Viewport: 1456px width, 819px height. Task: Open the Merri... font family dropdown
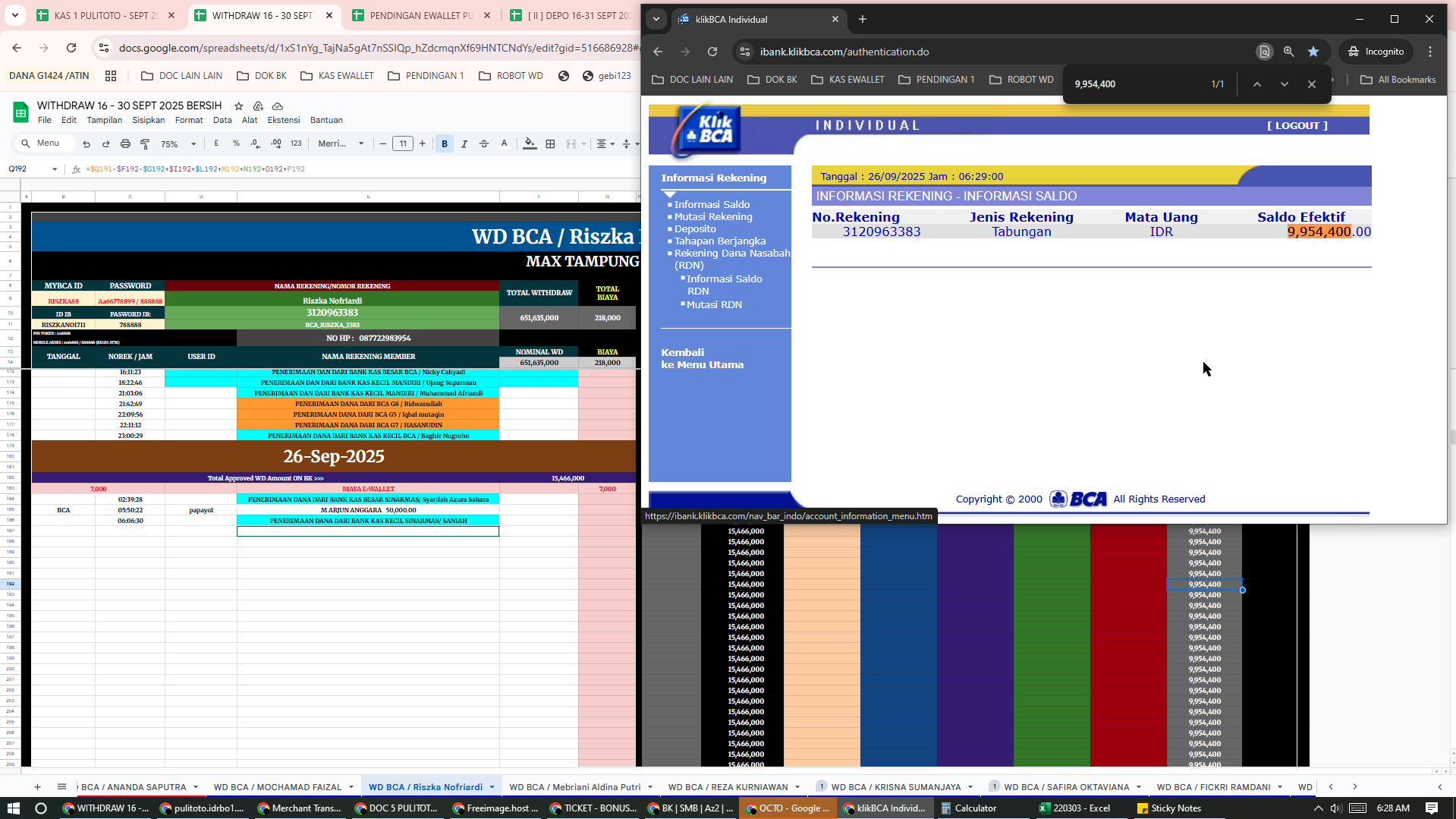(x=341, y=143)
